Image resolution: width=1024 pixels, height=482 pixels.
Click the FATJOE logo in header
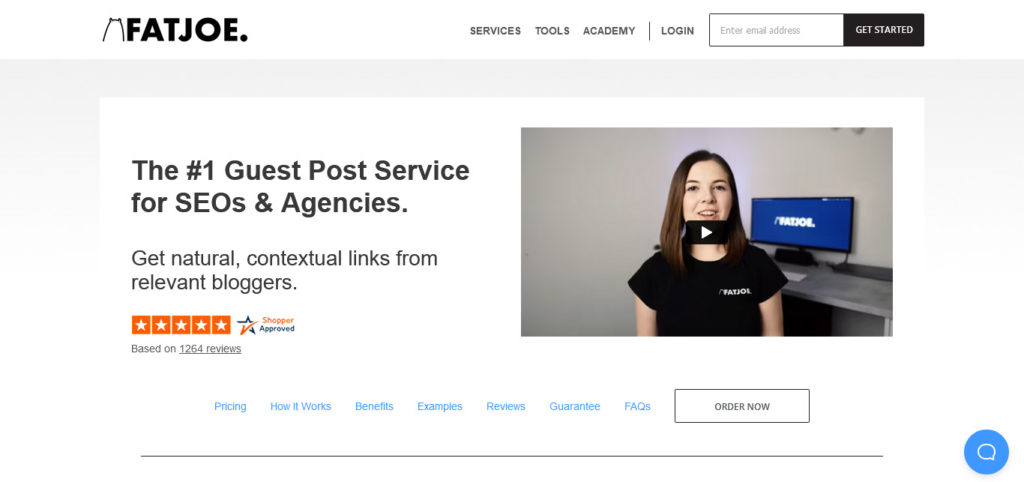pos(175,30)
